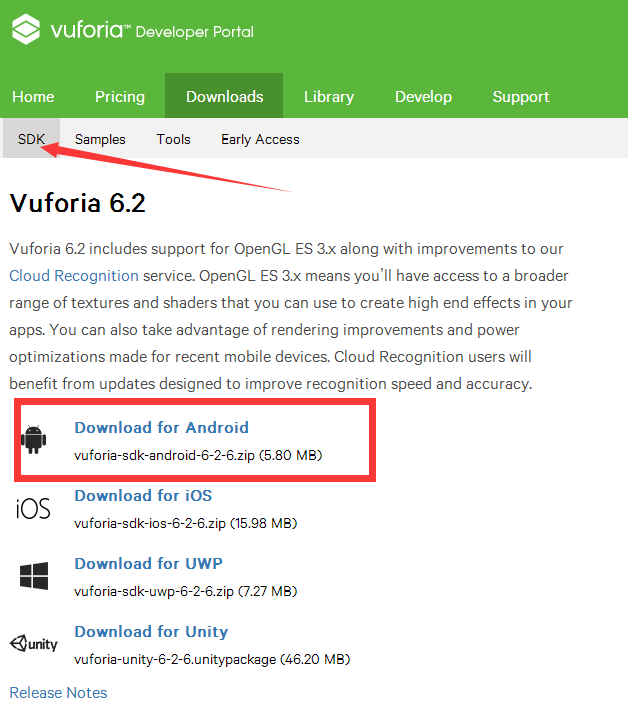Click vuforia-sdk-uwp-6-2-6.zip file name
This screenshot has height=723, width=628.
(154, 591)
